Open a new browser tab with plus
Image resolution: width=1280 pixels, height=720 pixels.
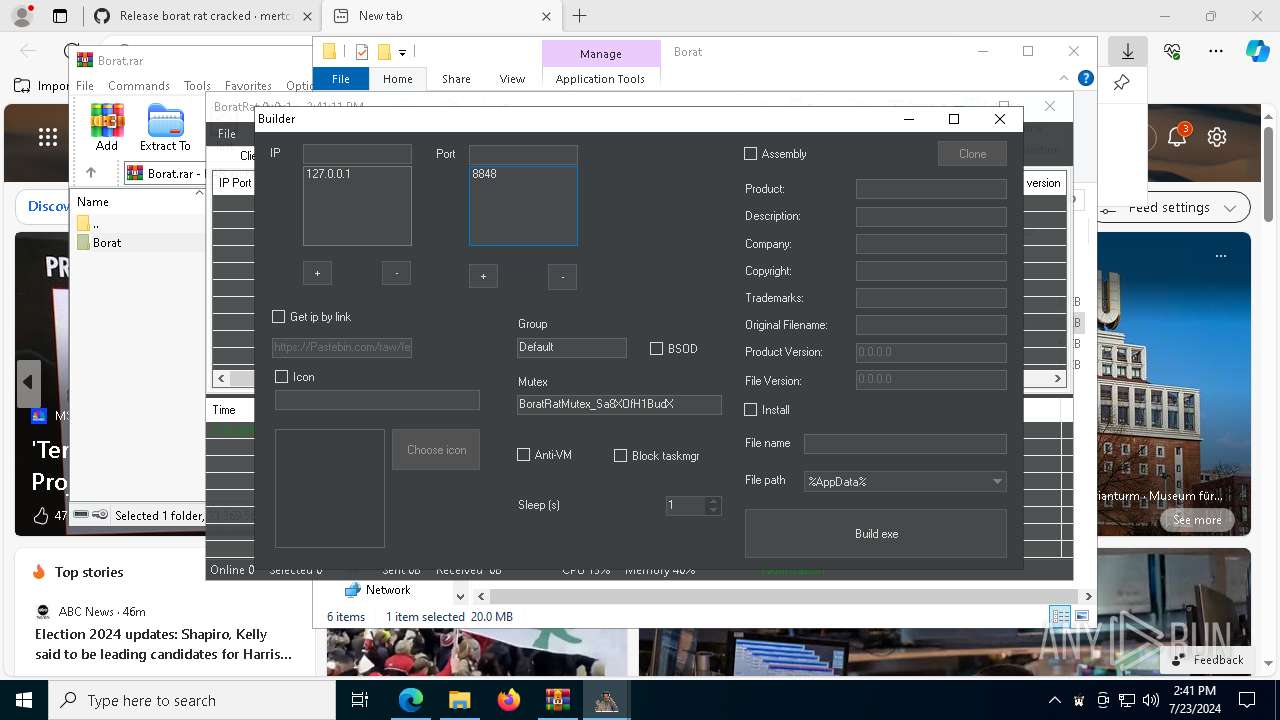pos(580,16)
